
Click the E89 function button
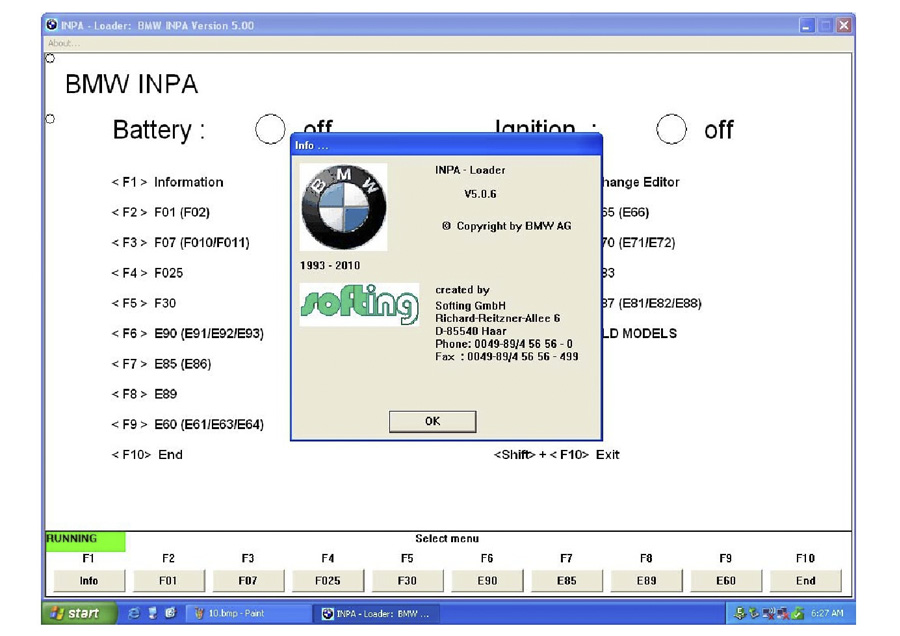[x=646, y=580]
